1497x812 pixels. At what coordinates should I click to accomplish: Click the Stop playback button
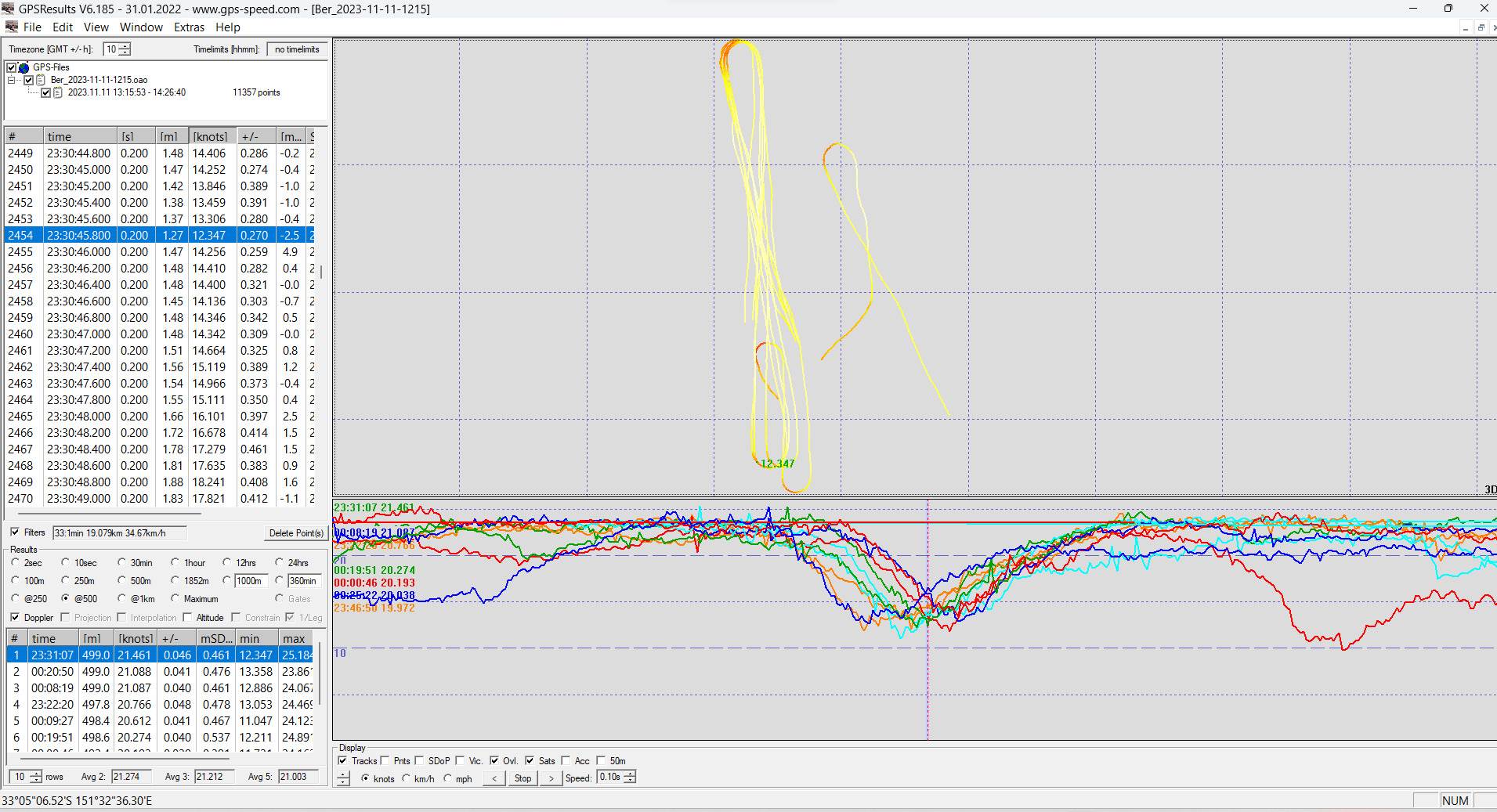tap(523, 778)
